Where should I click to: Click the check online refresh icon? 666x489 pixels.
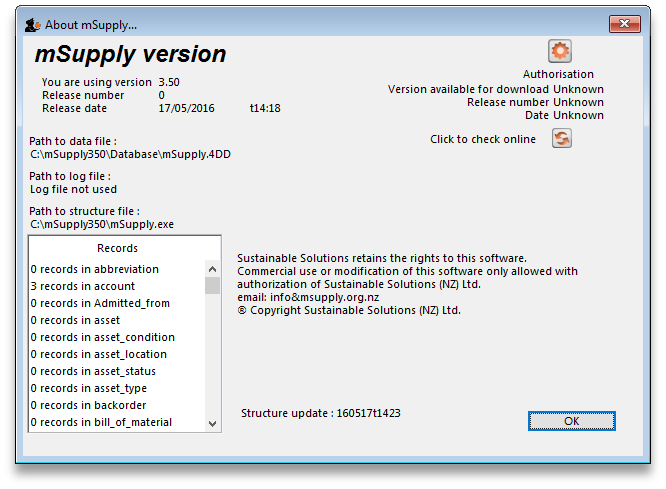562,139
